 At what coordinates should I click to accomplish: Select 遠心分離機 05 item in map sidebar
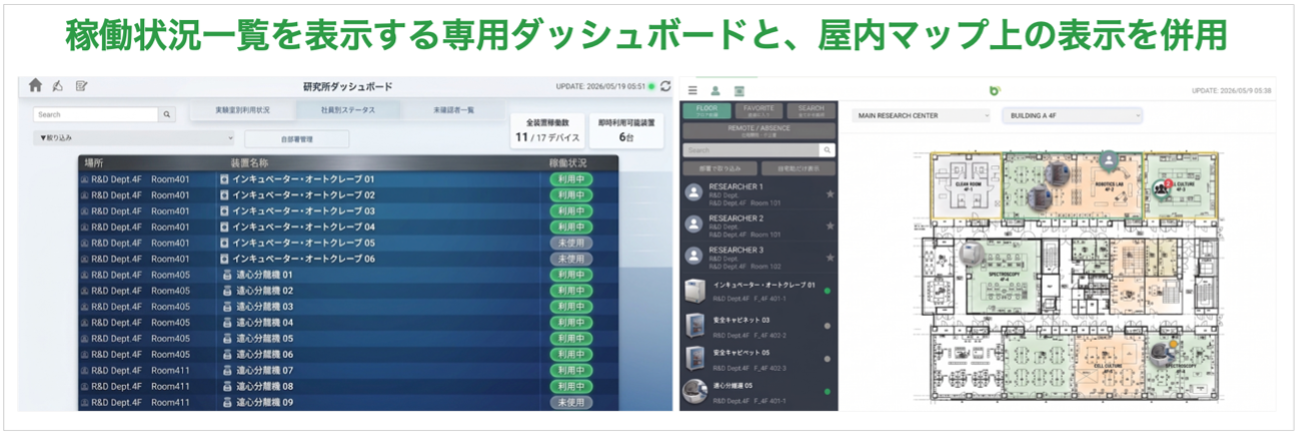pos(759,390)
